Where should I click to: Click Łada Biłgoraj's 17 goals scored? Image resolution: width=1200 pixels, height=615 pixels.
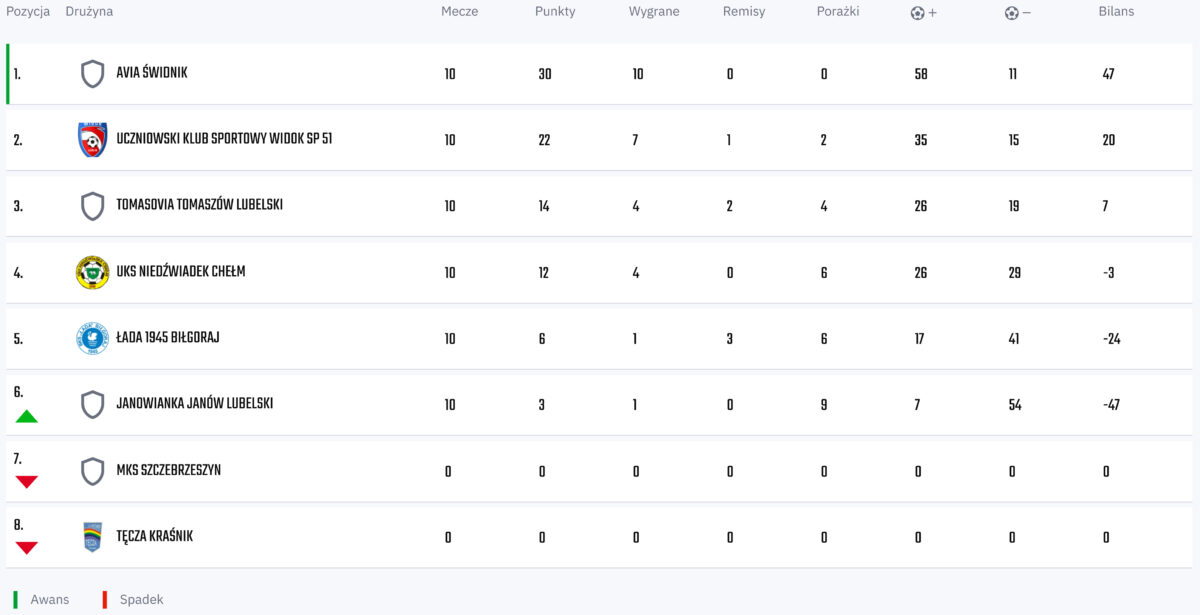click(919, 339)
